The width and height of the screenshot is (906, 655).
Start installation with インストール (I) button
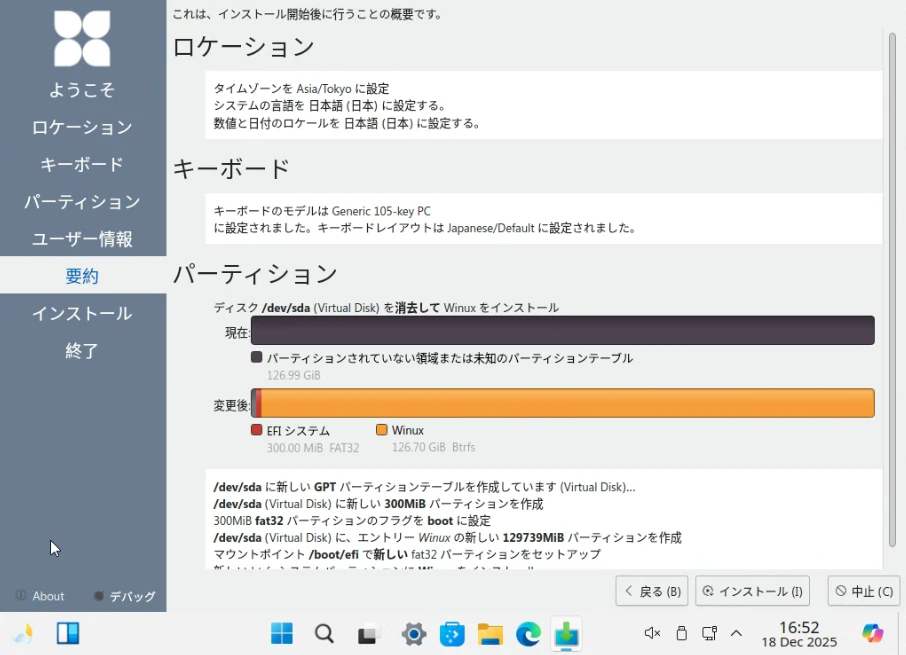(752, 591)
